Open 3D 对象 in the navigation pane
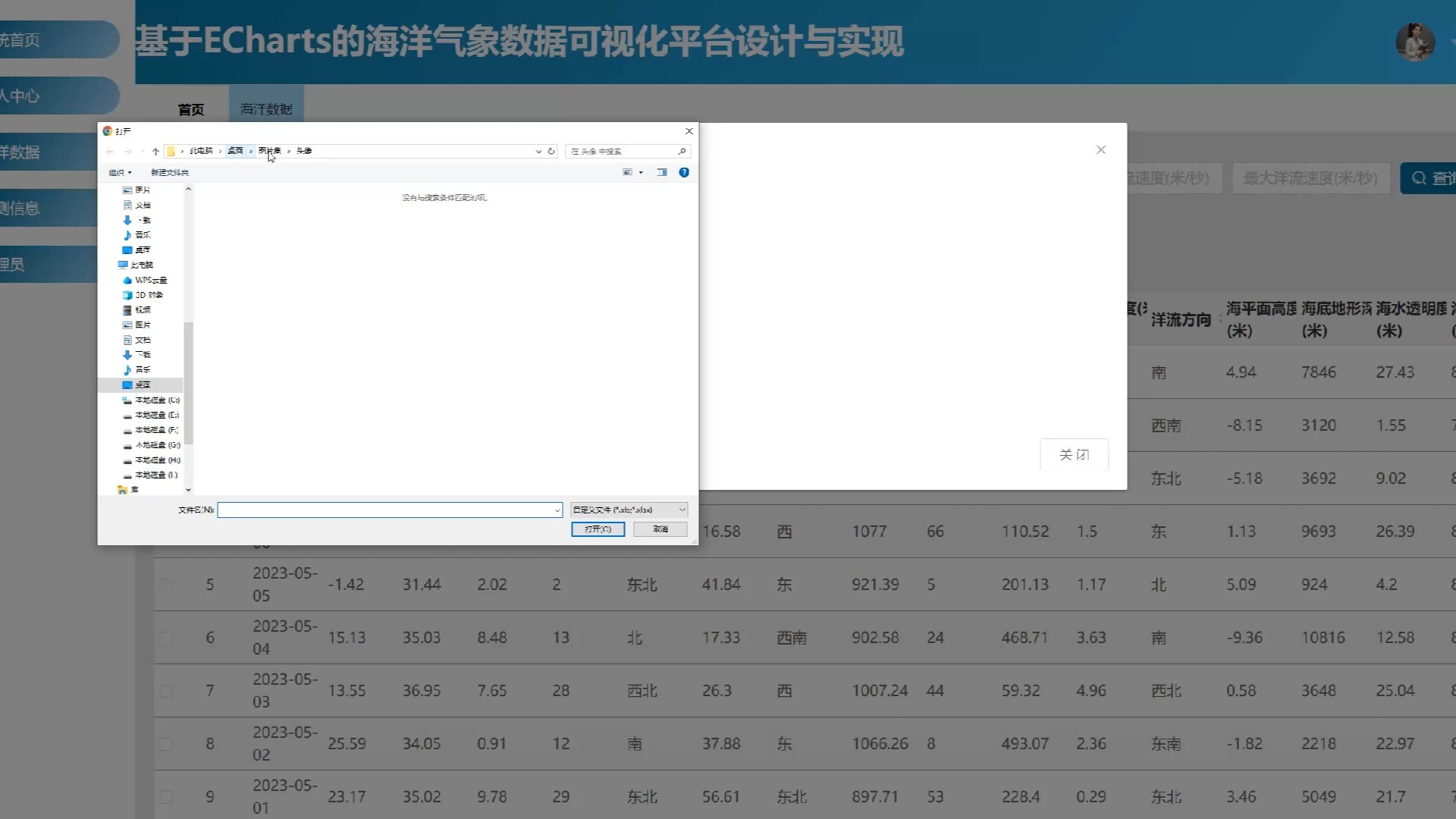1456x819 pixels. tap(143, 295)
